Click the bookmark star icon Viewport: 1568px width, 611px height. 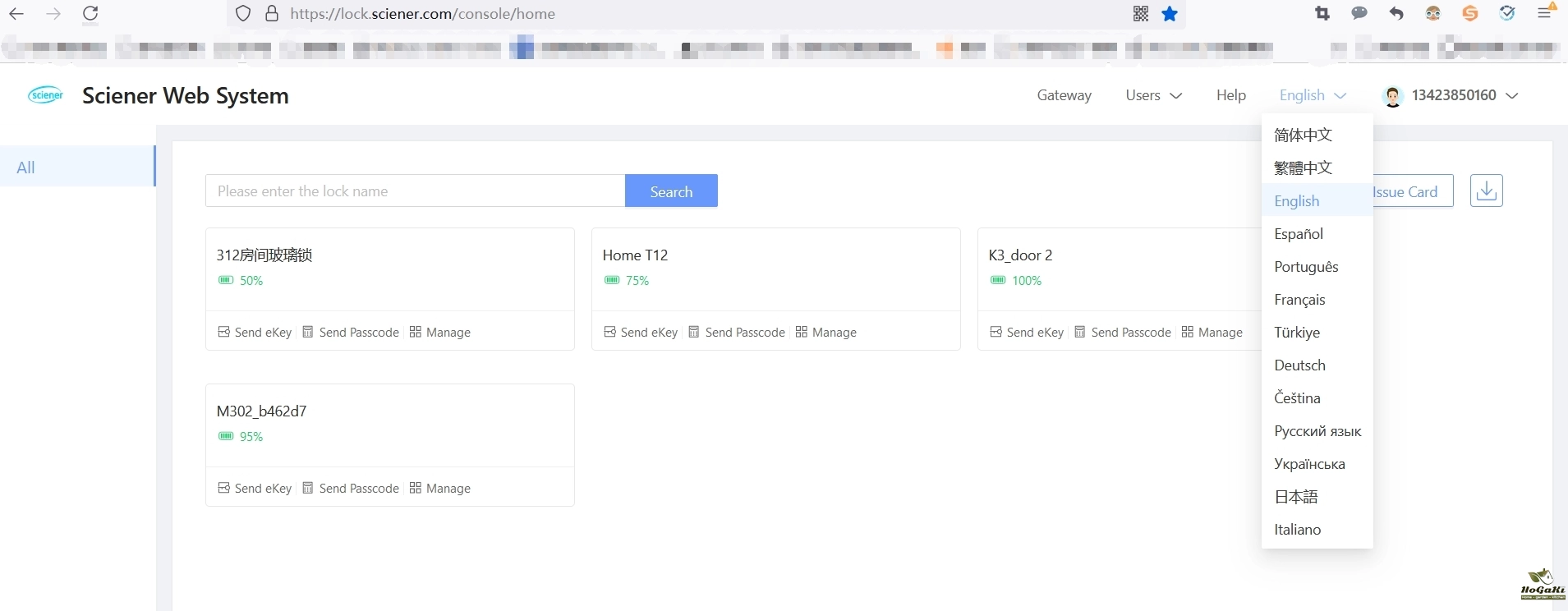1170,14
